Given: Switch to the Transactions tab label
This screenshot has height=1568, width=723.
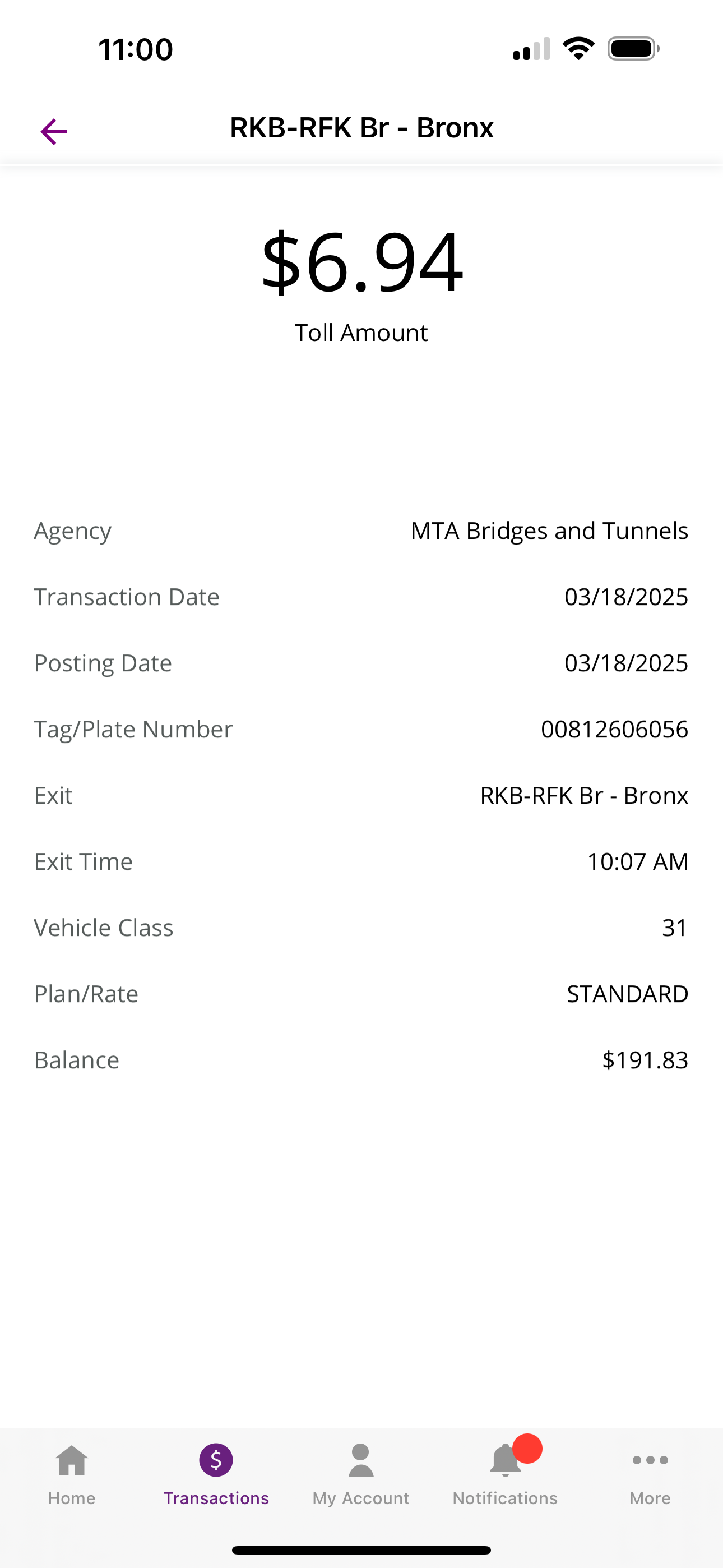Looking at the screenshot, I should pyautogui.click(x=216, y=1498).
